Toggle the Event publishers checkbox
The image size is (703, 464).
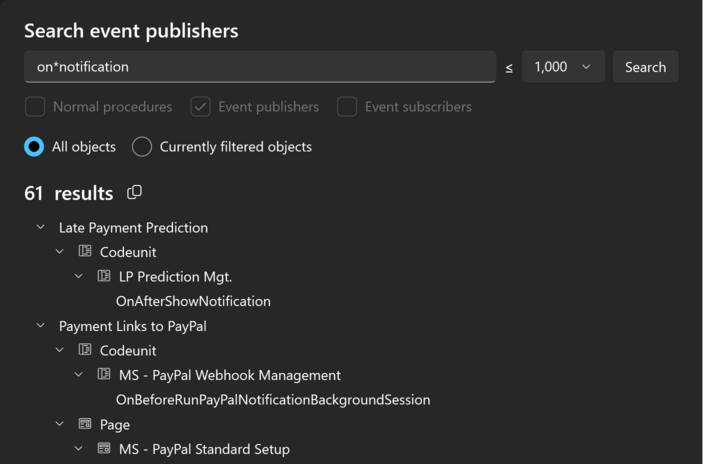(200, 107)
